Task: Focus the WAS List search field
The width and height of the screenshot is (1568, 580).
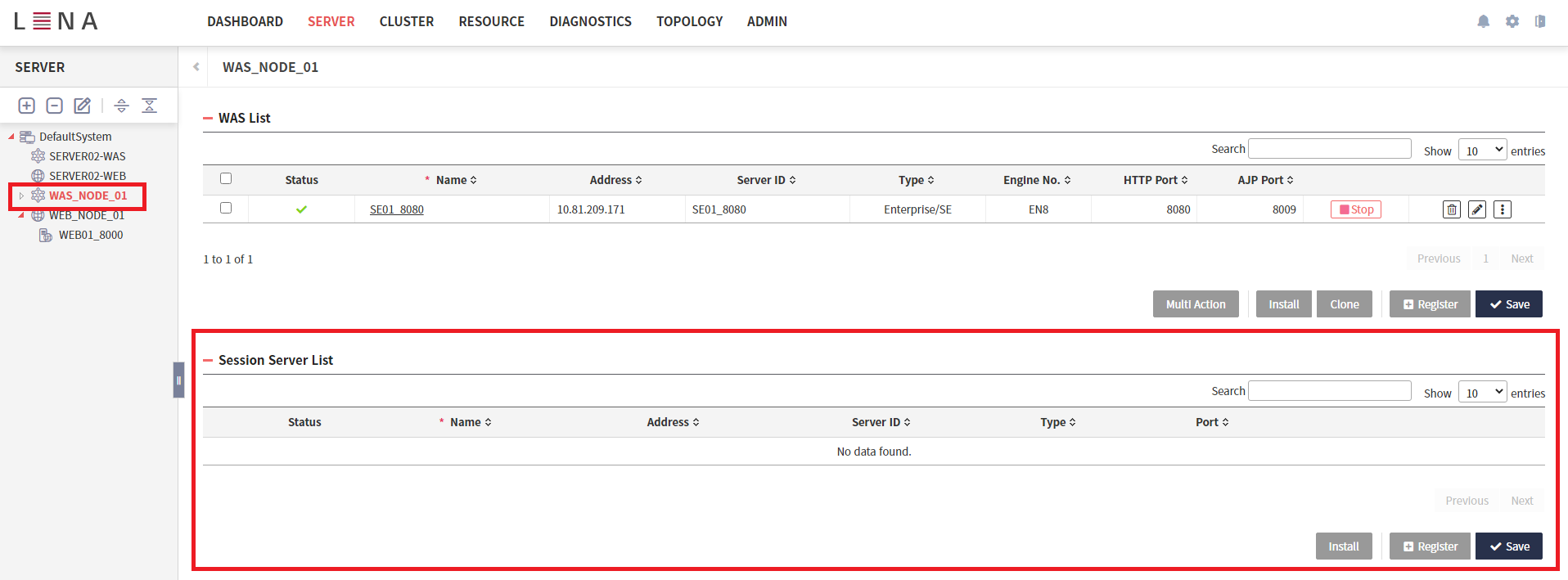Action: (1329, 149)
